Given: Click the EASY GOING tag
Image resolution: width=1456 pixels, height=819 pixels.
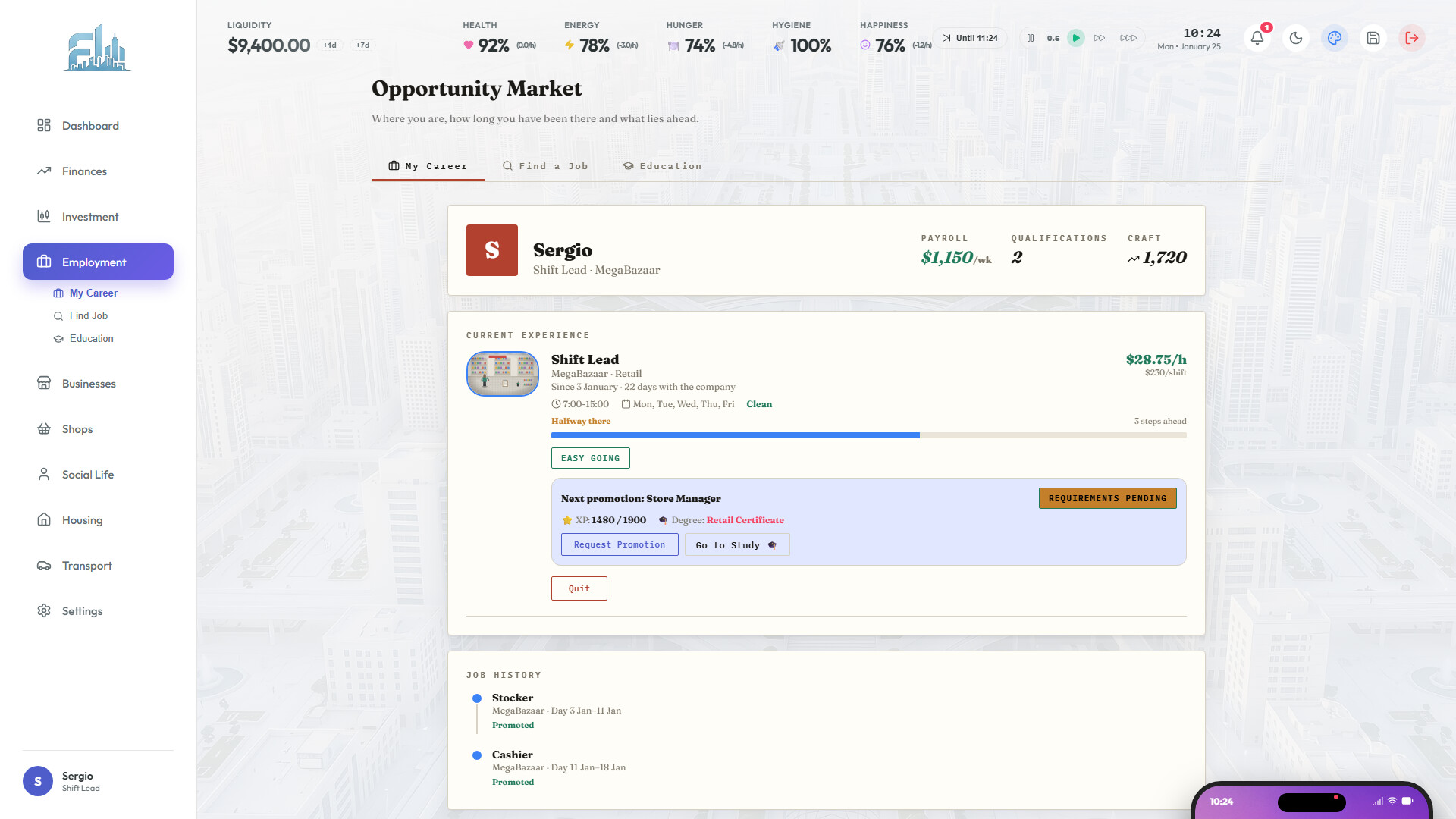Looking at the screenshot, I should [591, 458].
